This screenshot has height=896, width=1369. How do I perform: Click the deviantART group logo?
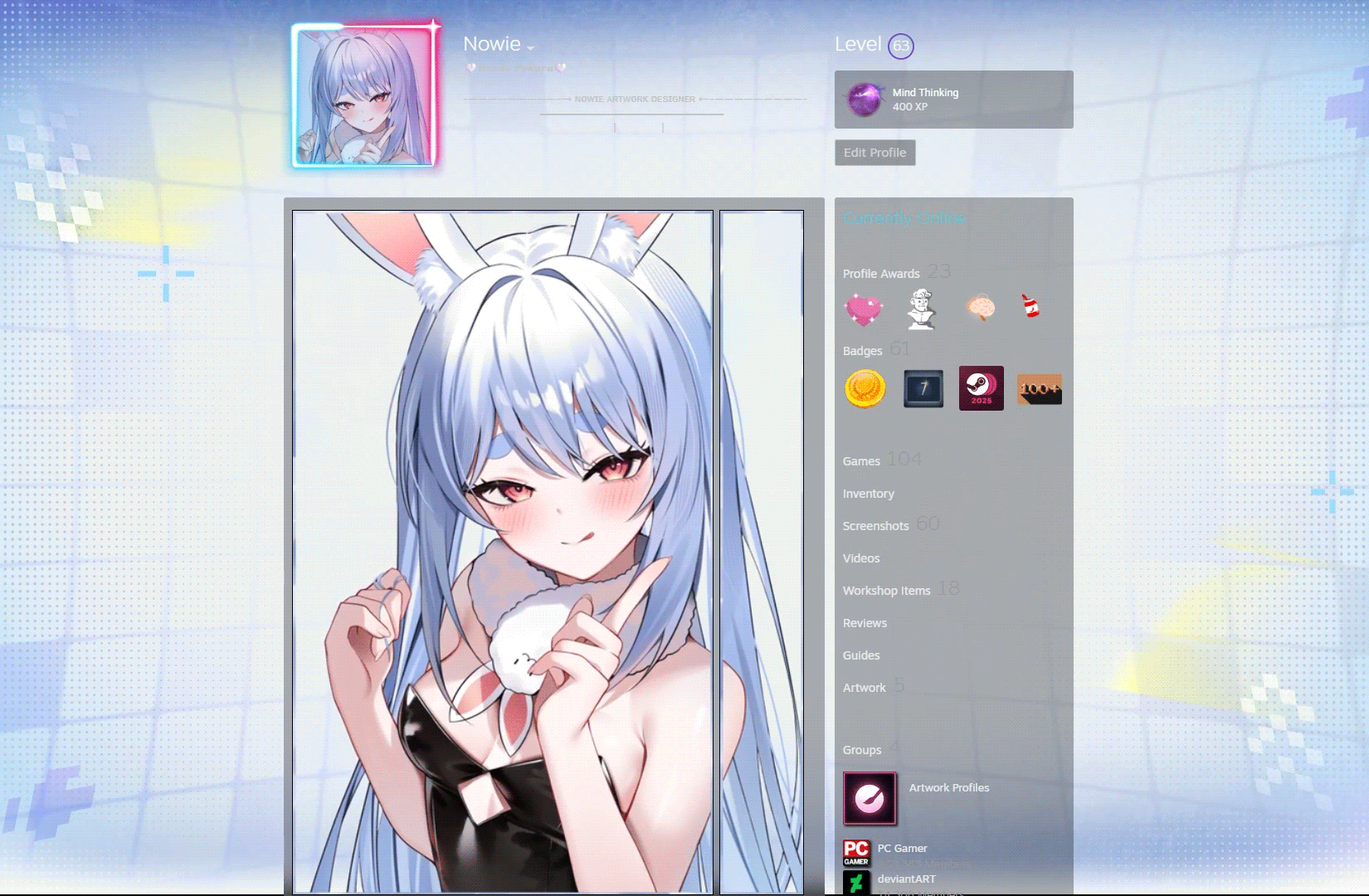coord(856,883)
